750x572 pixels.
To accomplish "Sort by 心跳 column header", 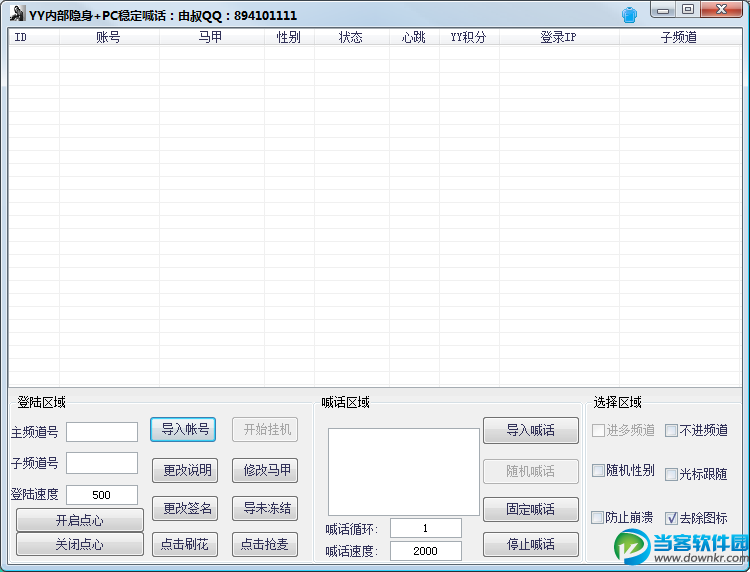I will [x=414, y=37].
